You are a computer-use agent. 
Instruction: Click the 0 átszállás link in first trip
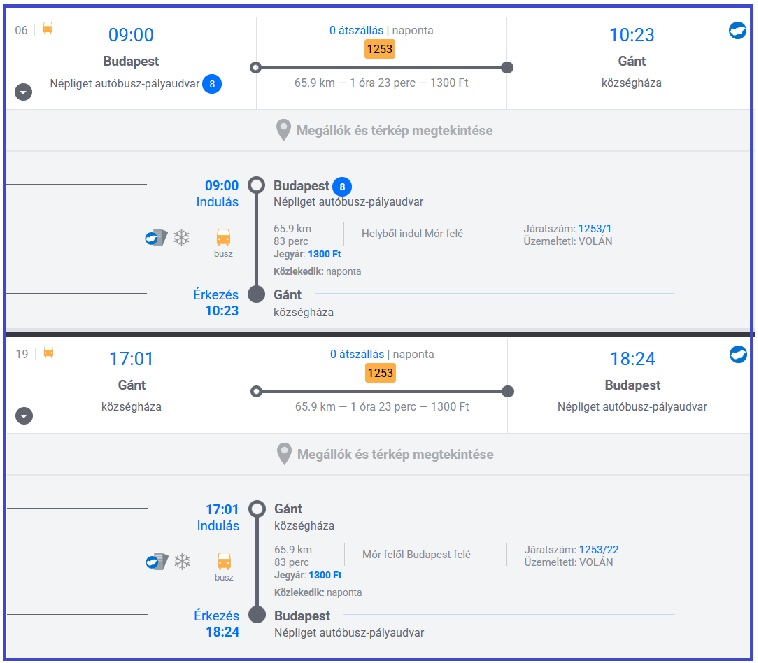[356, 30]
